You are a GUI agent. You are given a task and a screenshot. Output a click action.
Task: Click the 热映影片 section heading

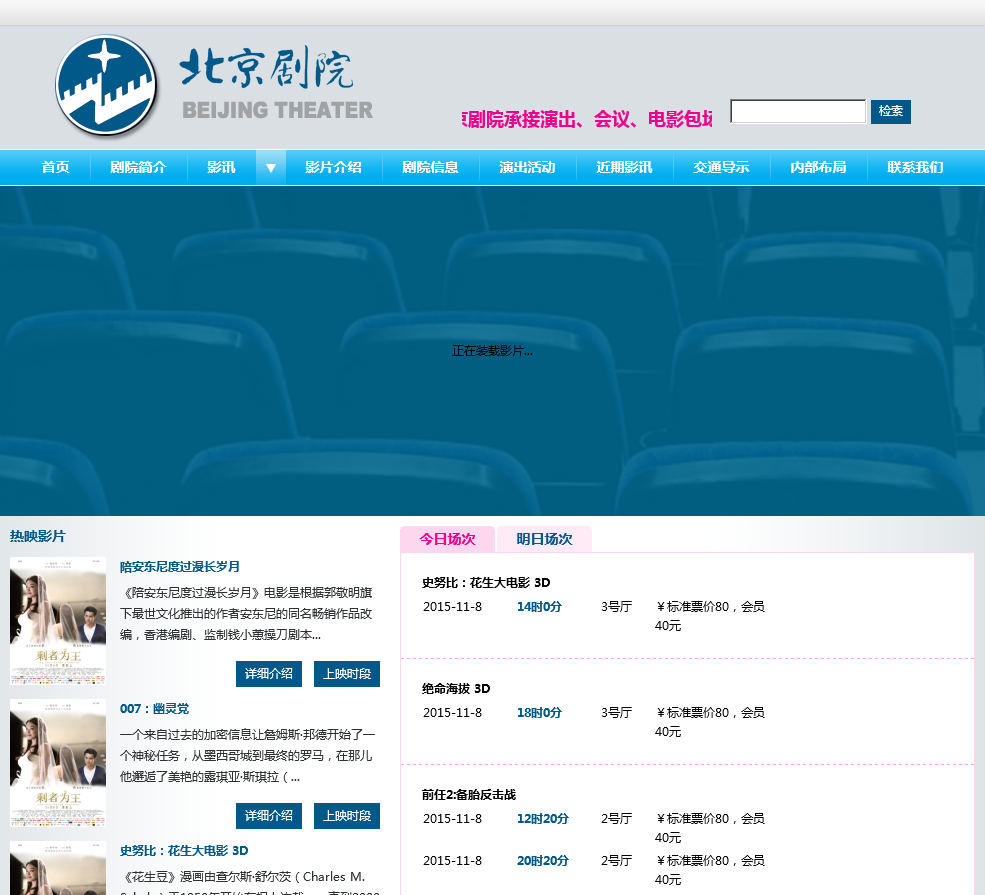coord(38,536)
